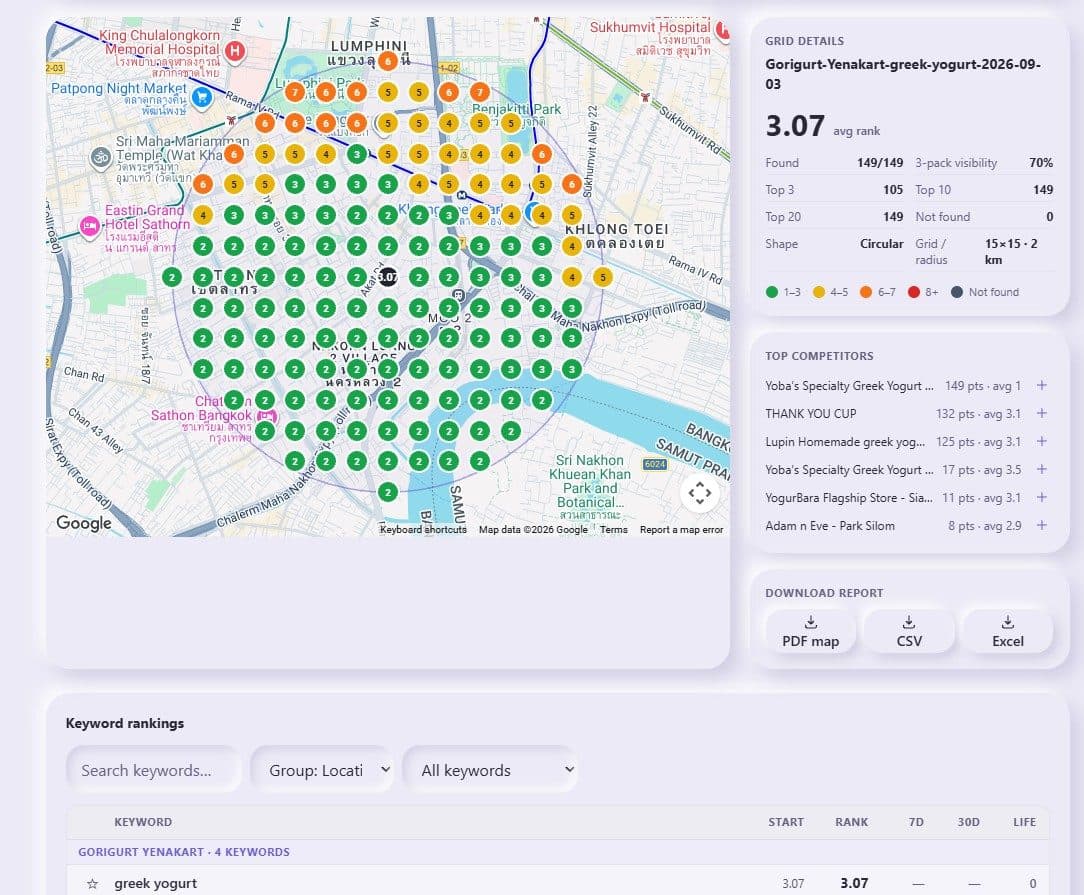
Task: Add Adam n Eve - Park Silom competitor
Action: [1042, 525]
